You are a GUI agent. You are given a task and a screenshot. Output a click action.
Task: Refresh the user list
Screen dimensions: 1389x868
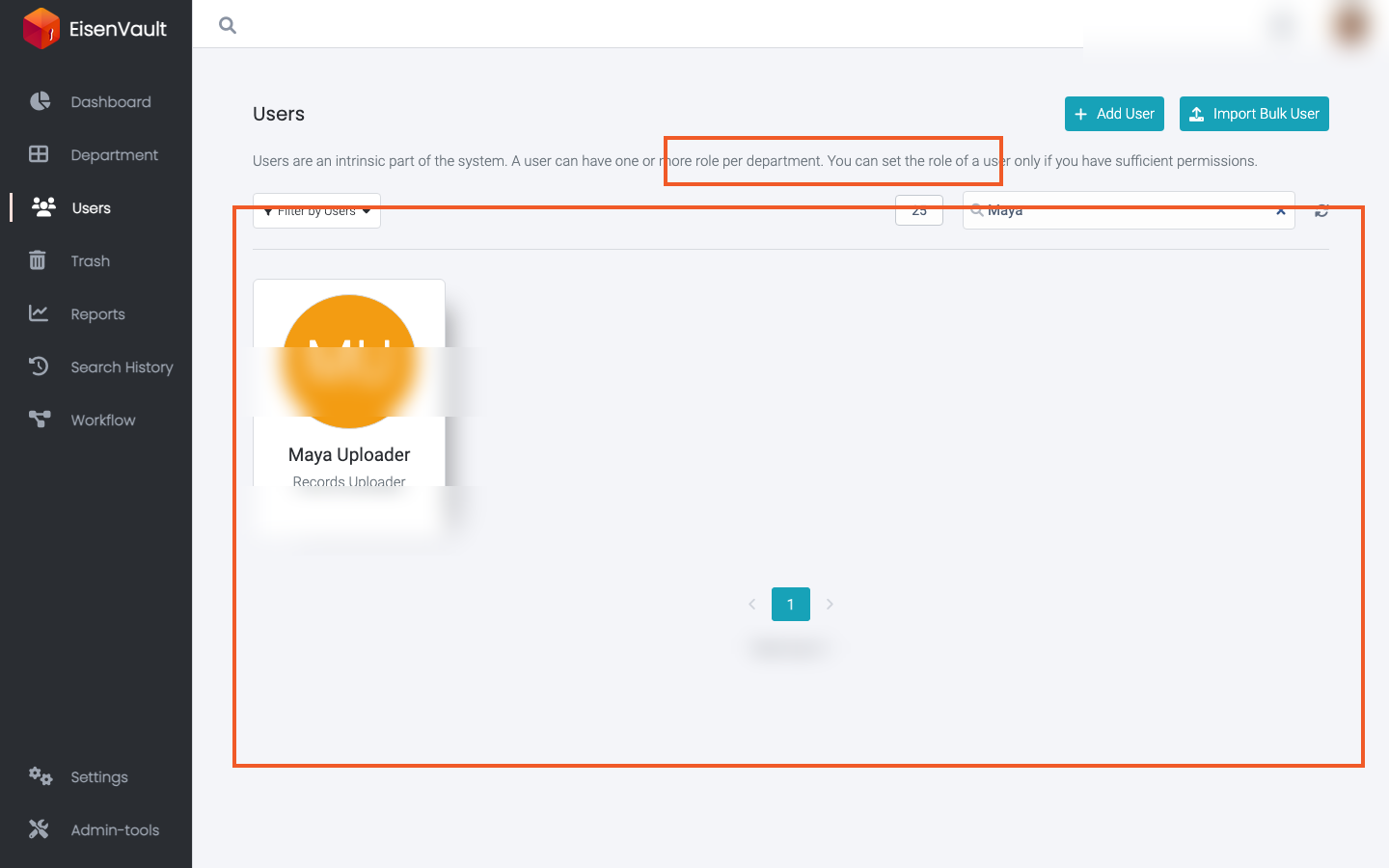(1321, 210)
